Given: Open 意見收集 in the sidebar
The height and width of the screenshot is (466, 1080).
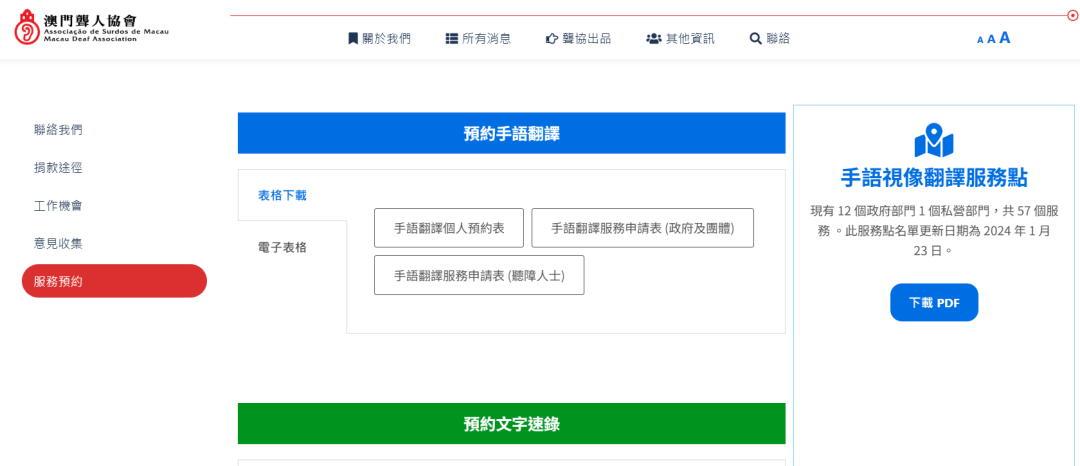Looking at the screenshot, I should [58, 243].
